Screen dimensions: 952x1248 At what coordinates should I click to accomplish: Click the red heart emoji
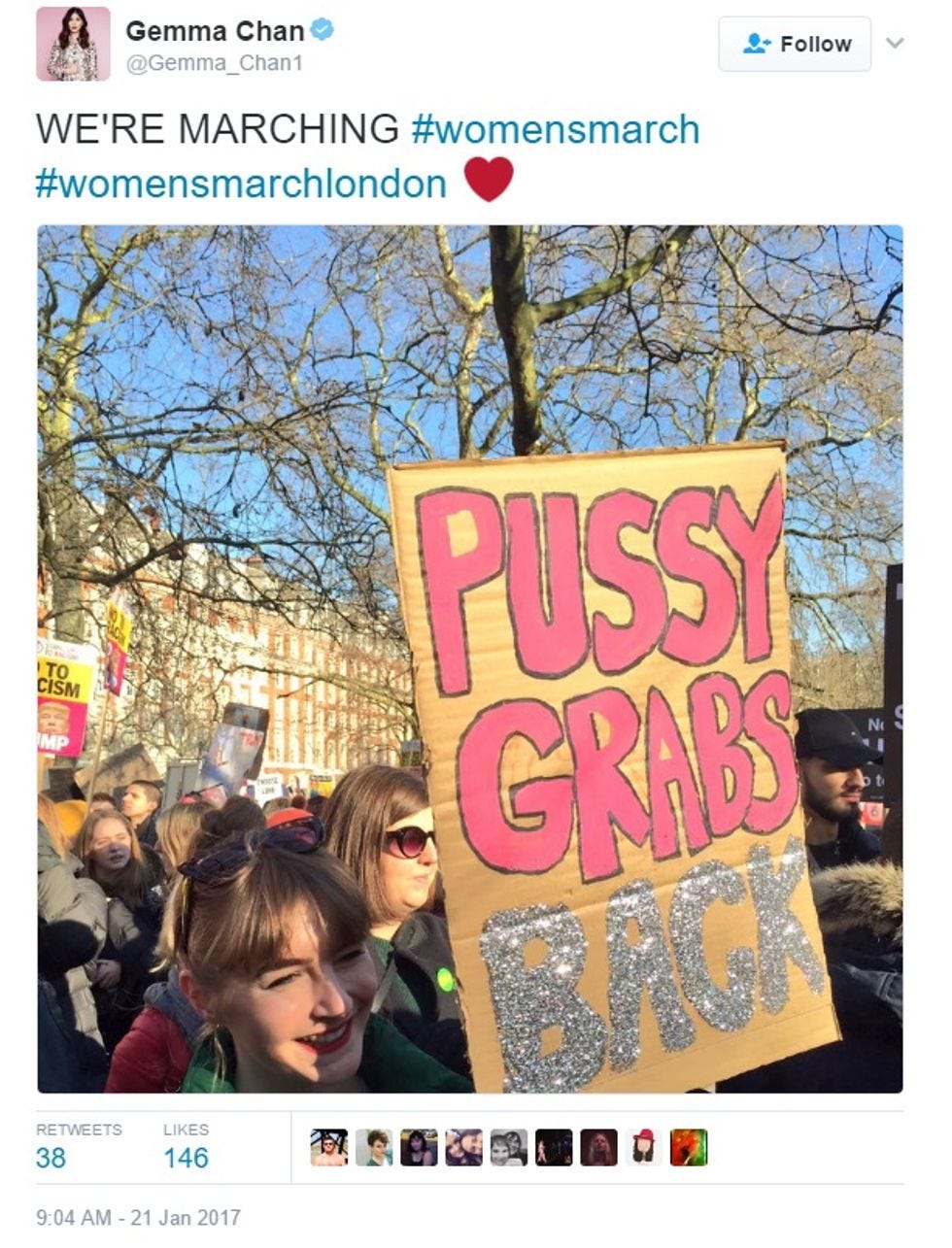coord(489,179)
